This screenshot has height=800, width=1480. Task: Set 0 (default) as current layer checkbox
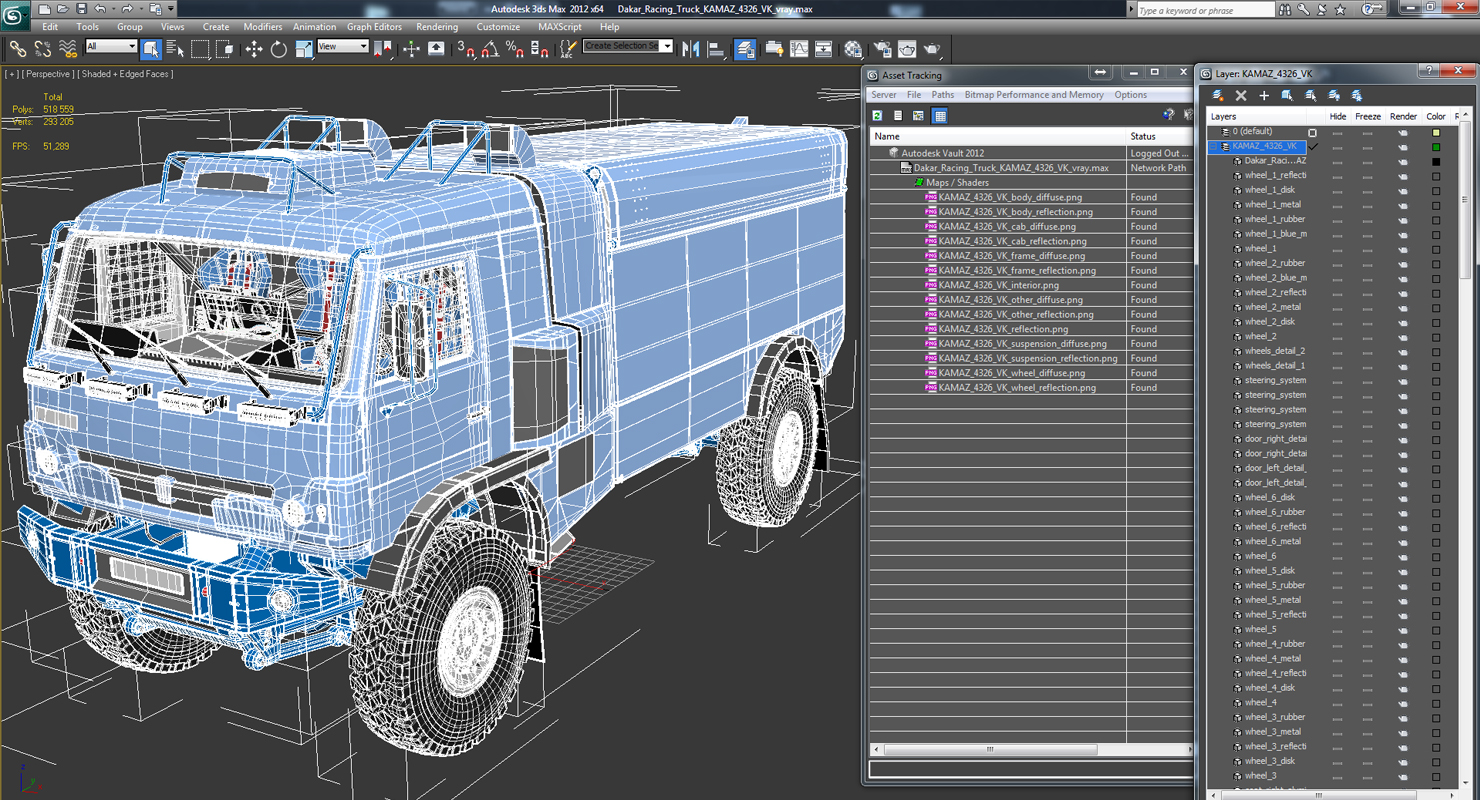point(1313,132)
